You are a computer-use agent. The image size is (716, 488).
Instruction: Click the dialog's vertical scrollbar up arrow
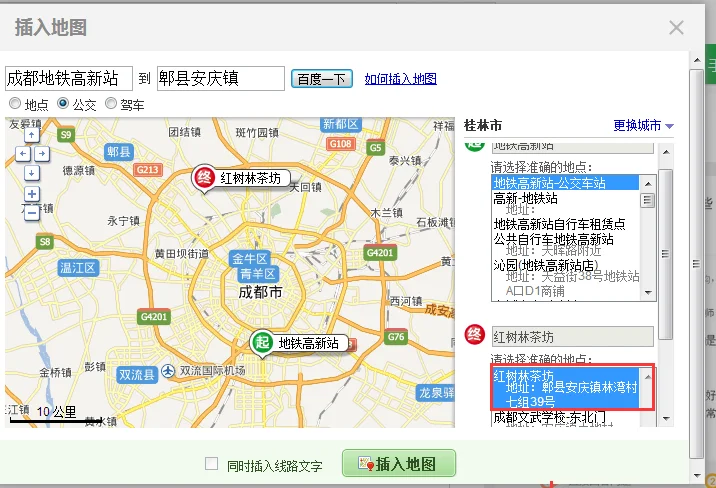click(x=697, y=60)
